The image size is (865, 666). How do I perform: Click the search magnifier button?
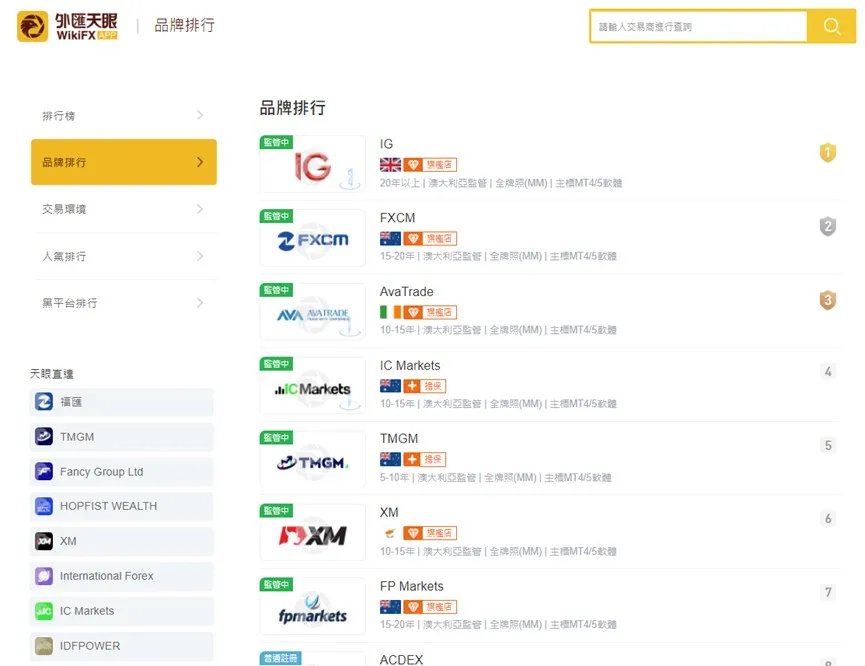(831, 26)
